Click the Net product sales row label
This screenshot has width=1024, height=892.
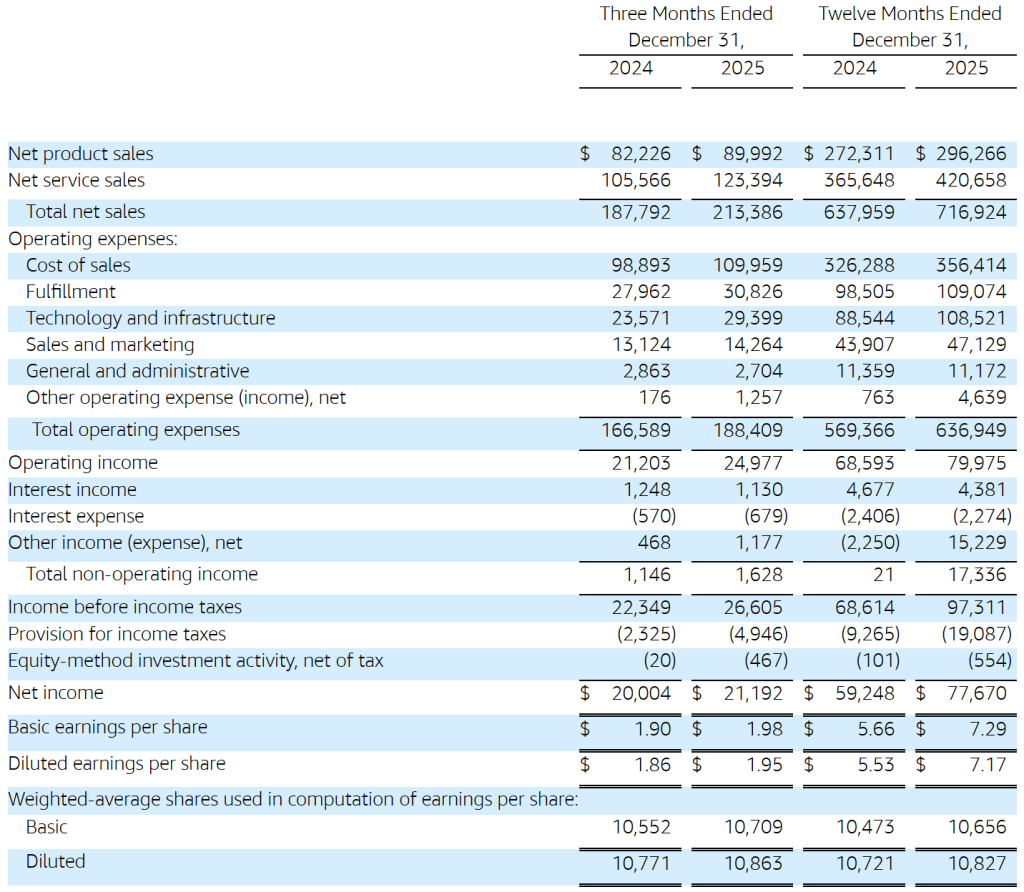tap(81, 154)
